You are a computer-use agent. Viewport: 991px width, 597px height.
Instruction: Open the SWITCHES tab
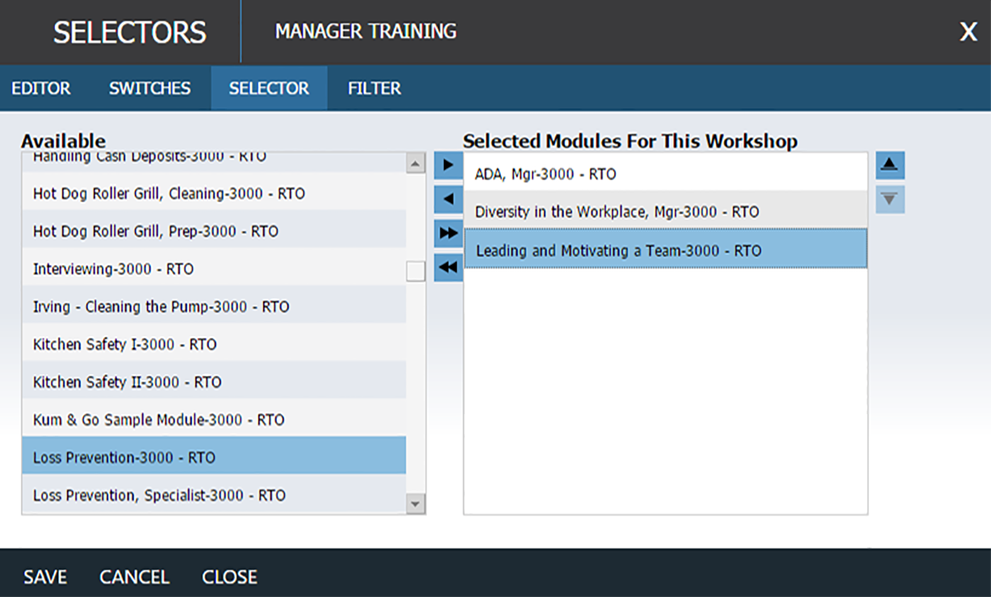click(x=150, y=88)
